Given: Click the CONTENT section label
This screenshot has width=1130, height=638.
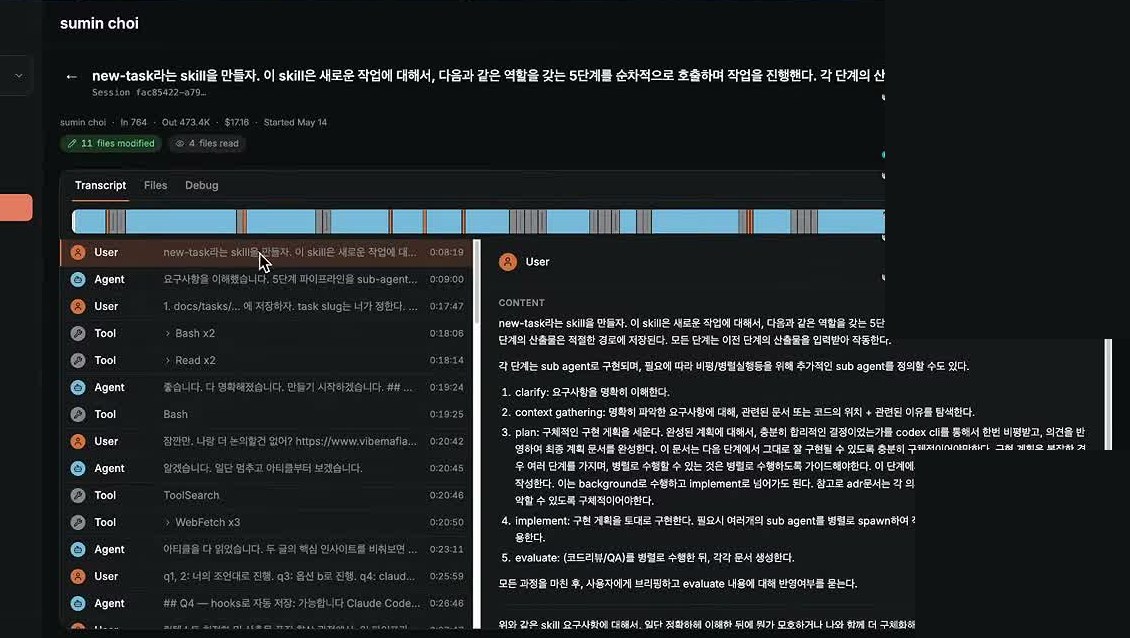Looking at the screenshot, I should [522, 303].
